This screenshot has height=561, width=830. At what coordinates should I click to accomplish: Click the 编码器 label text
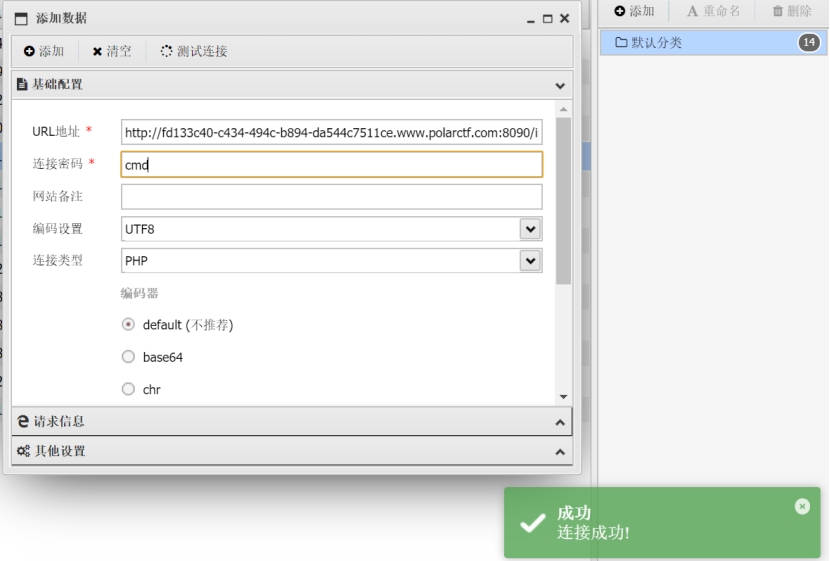click(x=140, y=293)
